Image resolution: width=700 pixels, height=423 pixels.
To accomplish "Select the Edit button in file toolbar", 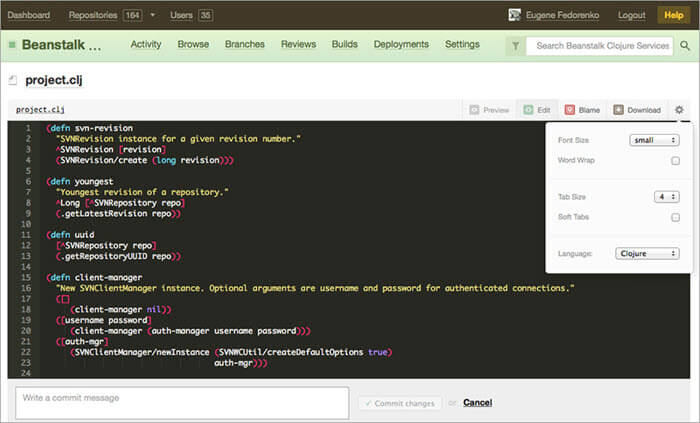I will pos(536,110).
